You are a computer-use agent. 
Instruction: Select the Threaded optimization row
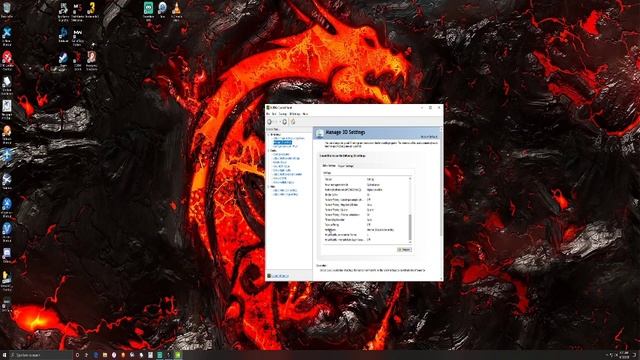pyautogui.click(x=366, y=220)
